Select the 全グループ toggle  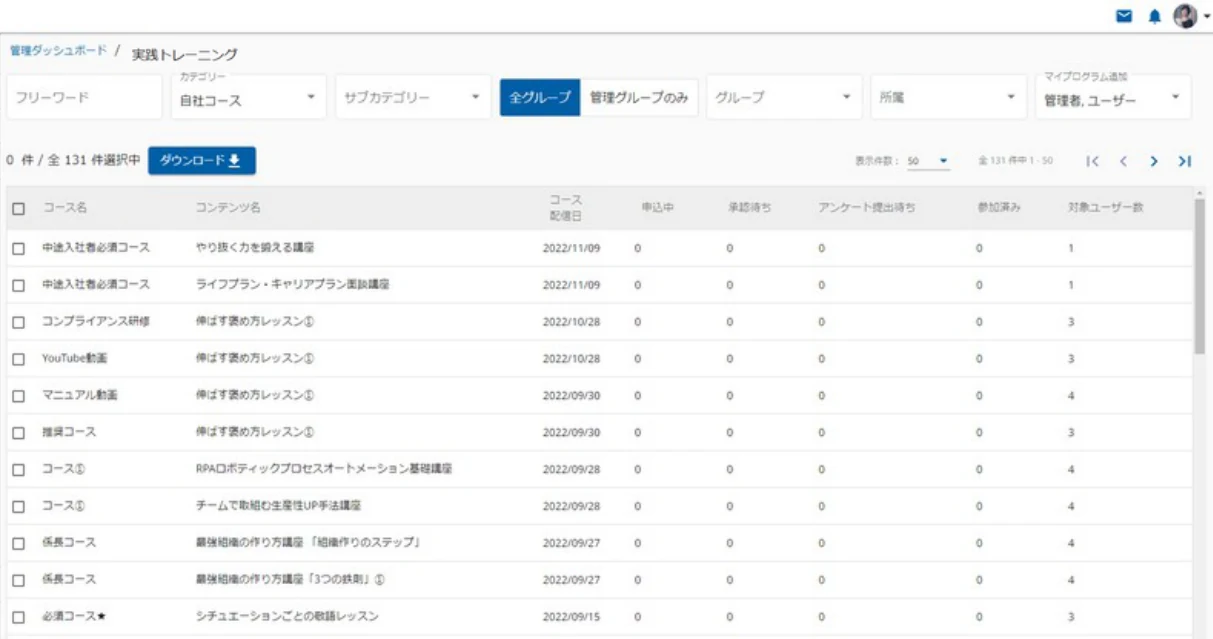[x=540, y=97]
